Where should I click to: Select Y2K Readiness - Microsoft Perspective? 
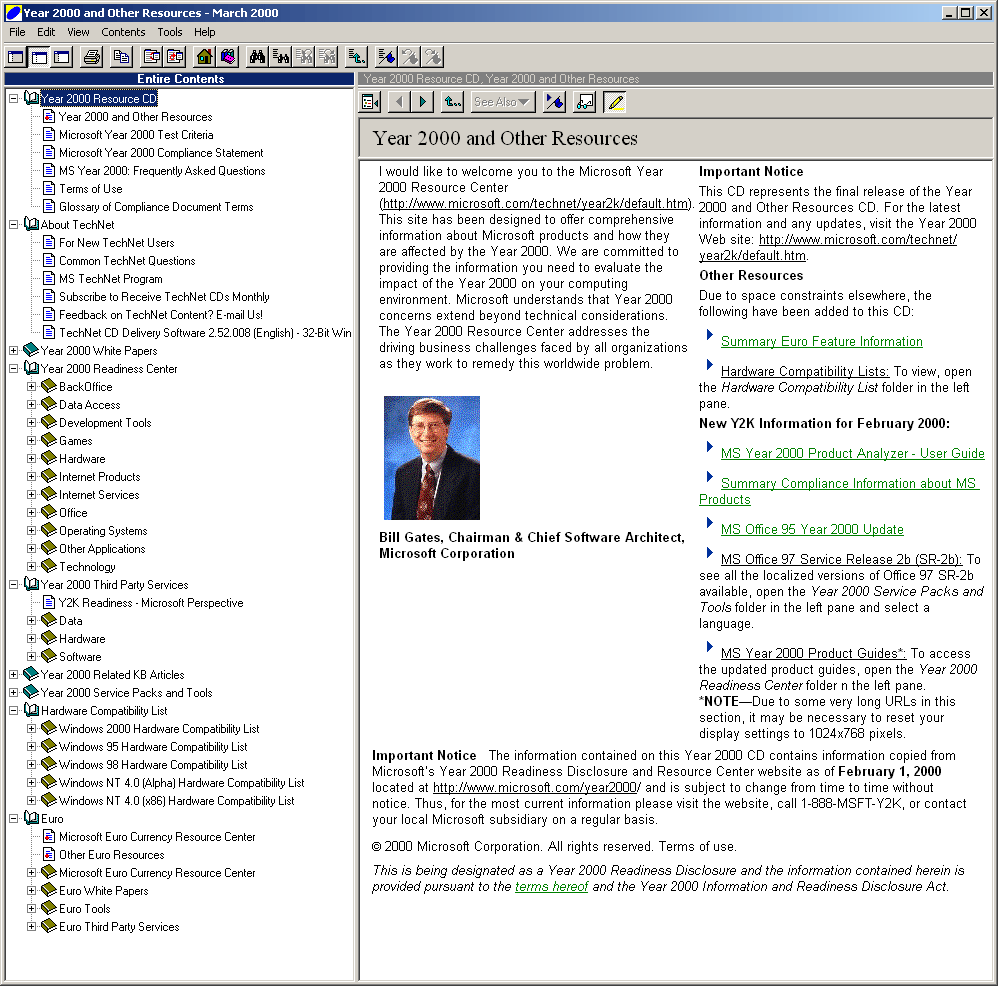pyautogui.click(x=151, y=603)
